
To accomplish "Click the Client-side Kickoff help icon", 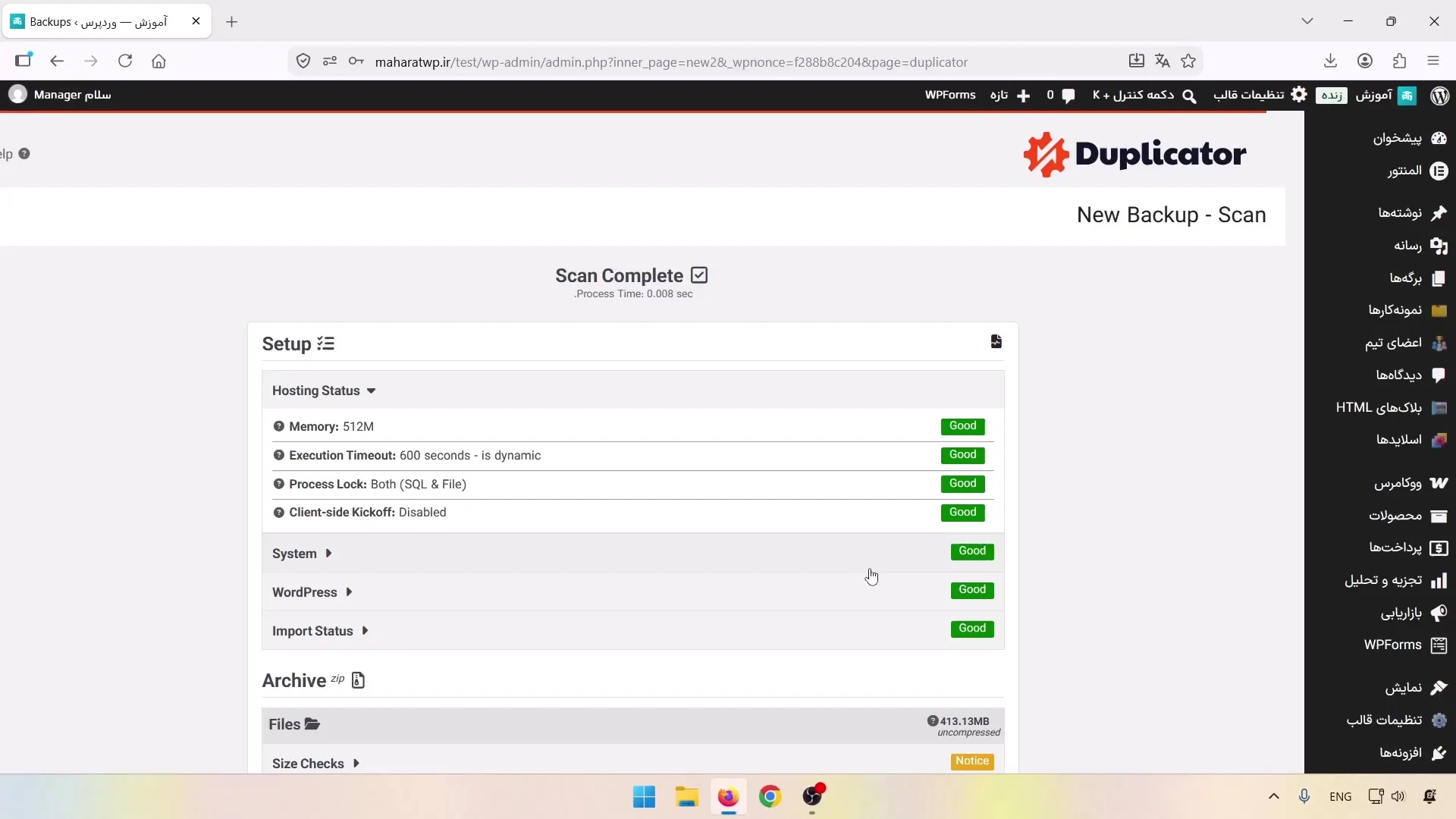I will (279, 513).
